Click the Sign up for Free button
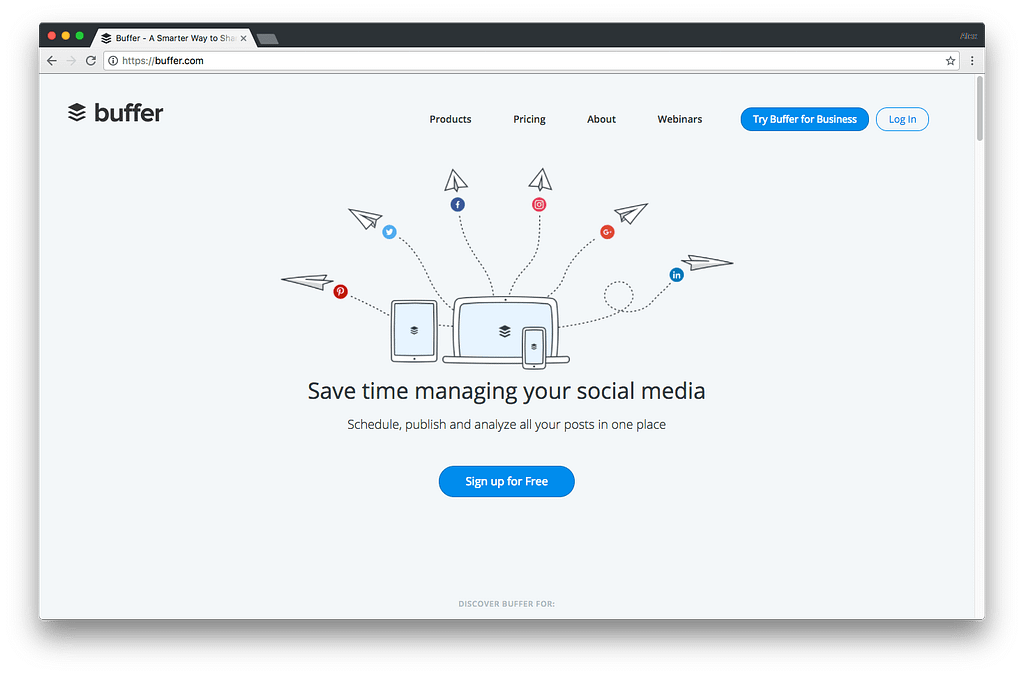The image size is (1024, 675). (507, 481)
